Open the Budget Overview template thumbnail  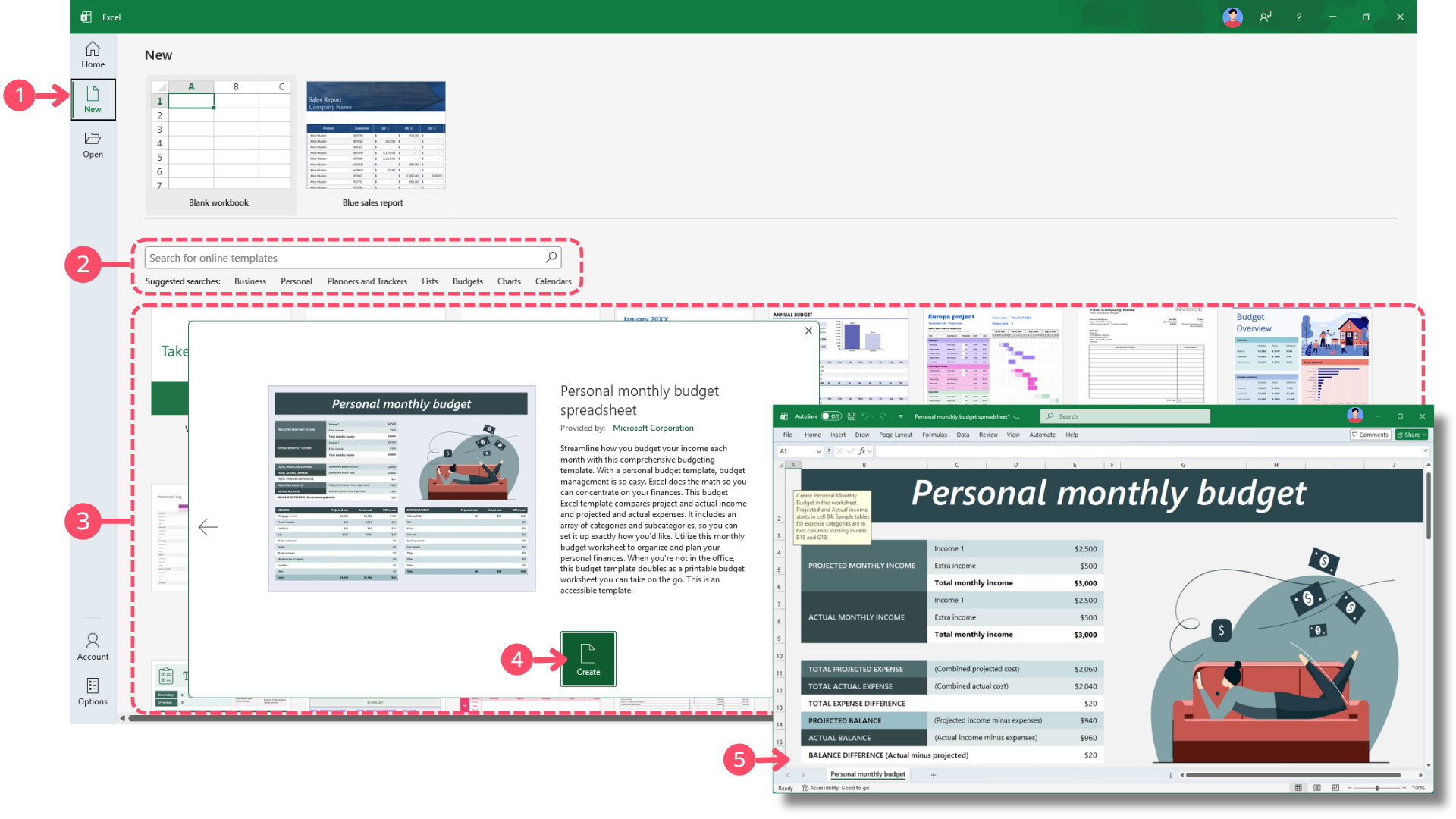(x=1301, y=356)
